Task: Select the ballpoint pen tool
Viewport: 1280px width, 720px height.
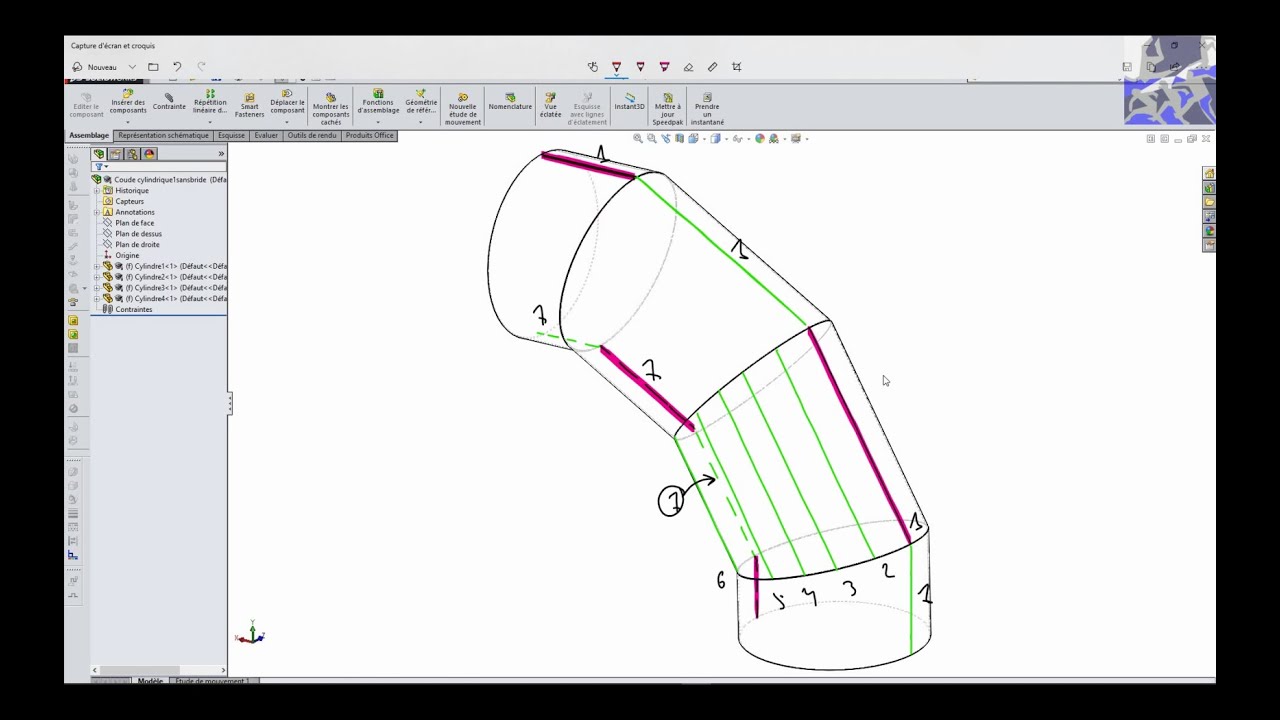Action: coord(616,67)
